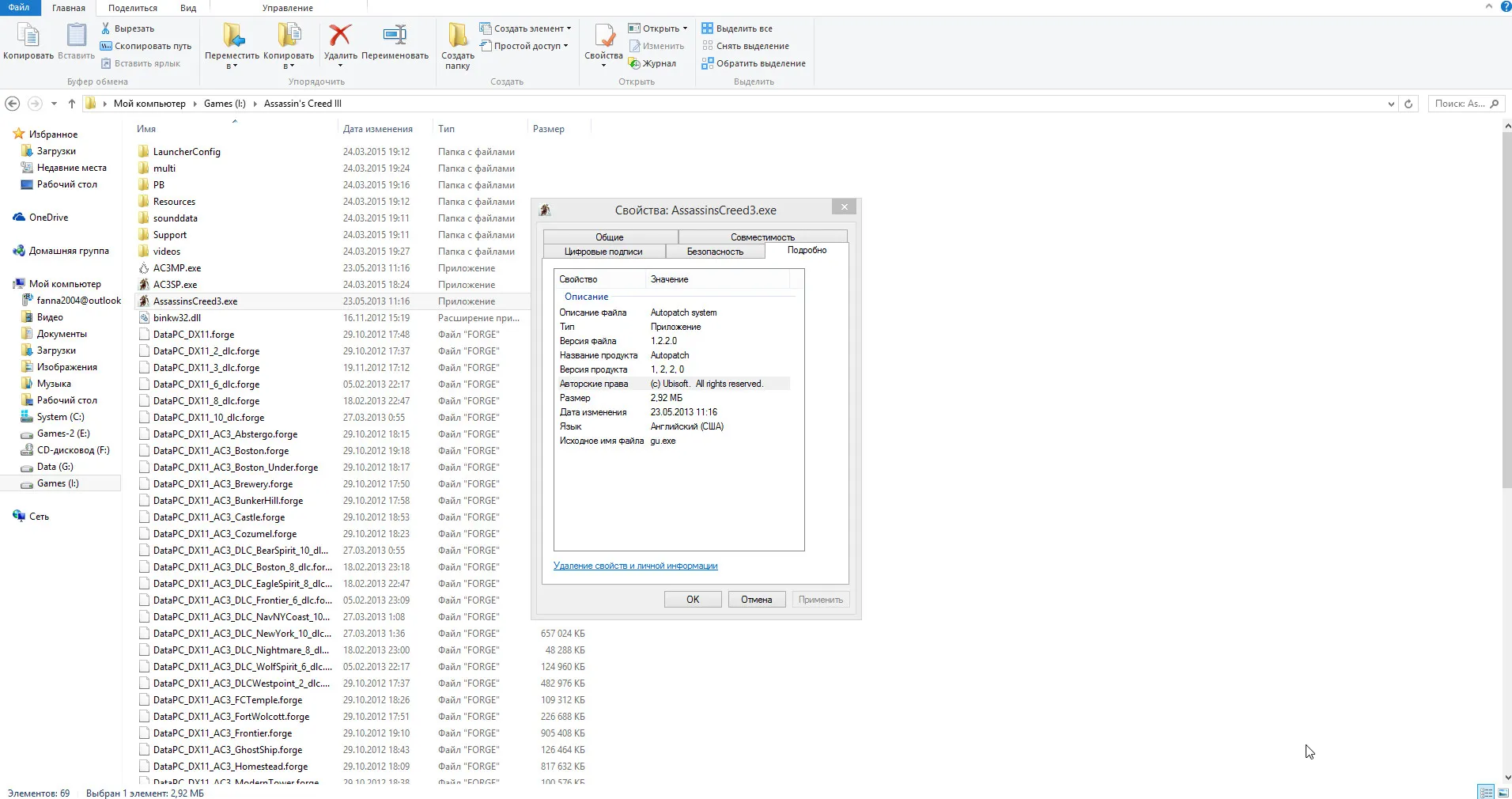1512x799 pixels.
Task: Select Домашняя группа in sidebar
Action: (69, 251)
